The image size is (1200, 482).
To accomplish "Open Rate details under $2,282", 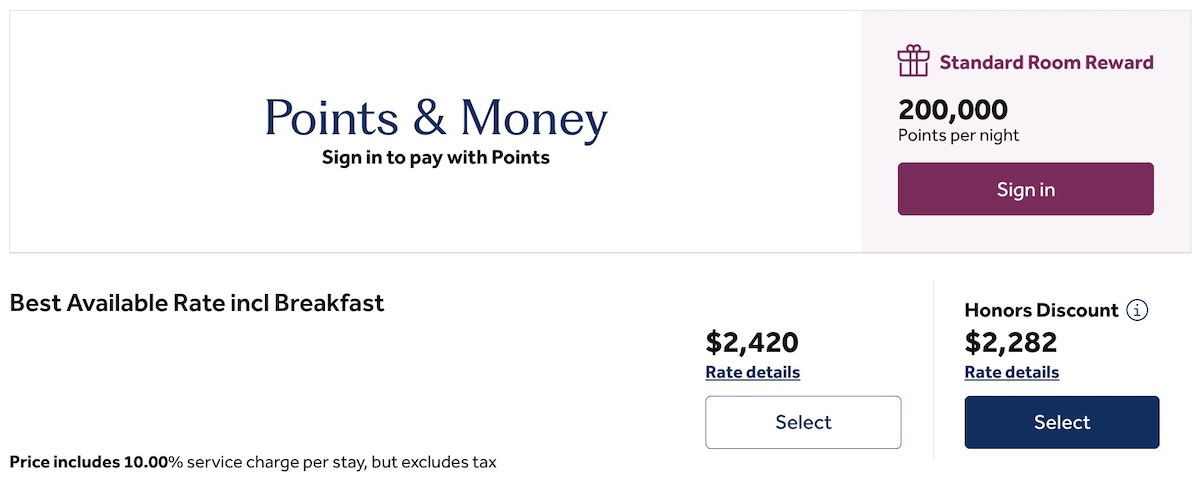I will [x=1012, y=372].
